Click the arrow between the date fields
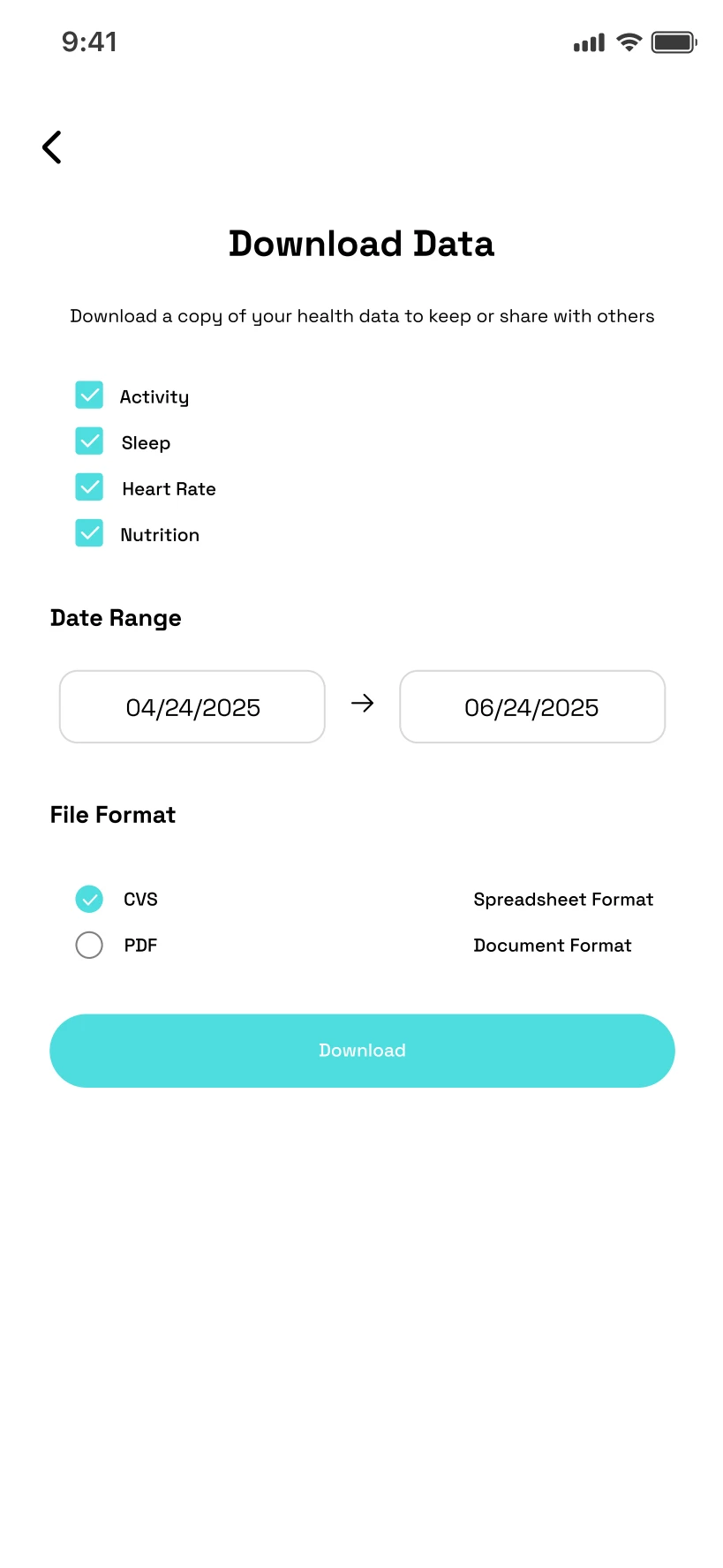This screenshot has height=1568, width=723. tap(362, 705)
